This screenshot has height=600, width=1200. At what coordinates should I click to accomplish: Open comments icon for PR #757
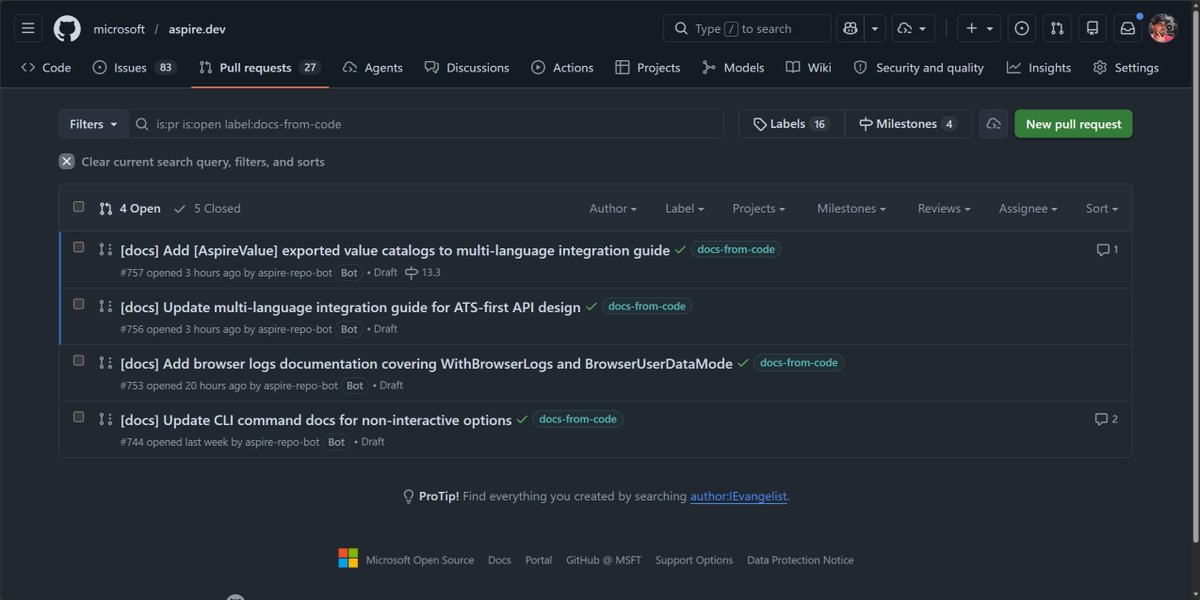(1107, 250)
